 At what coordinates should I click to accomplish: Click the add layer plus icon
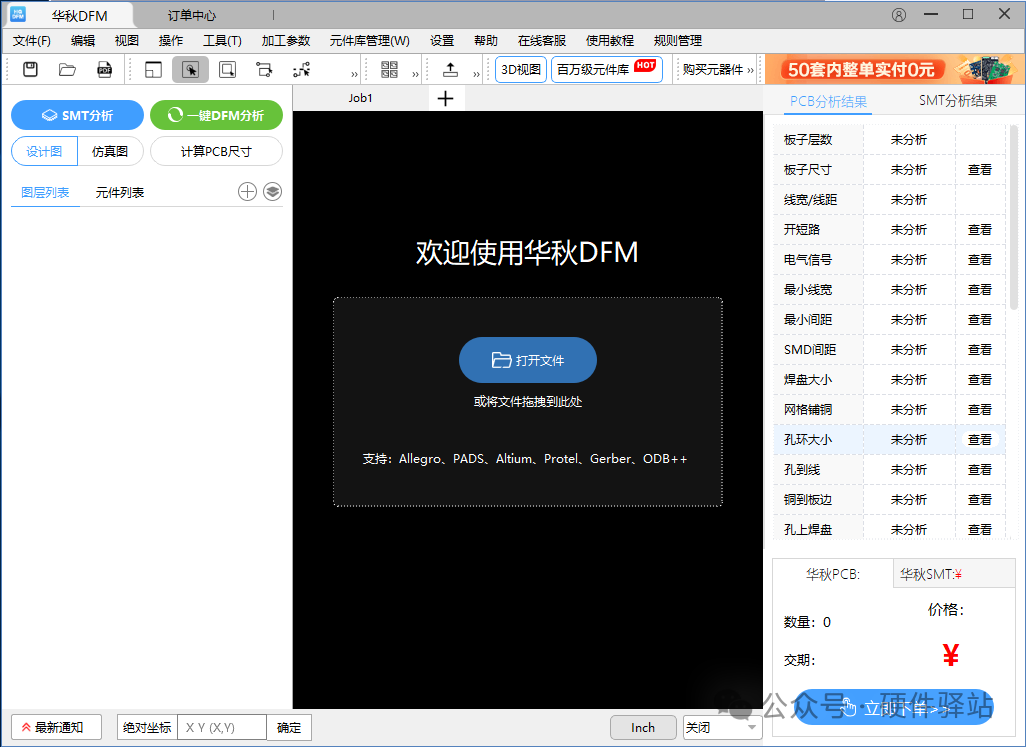pos(247,192)
